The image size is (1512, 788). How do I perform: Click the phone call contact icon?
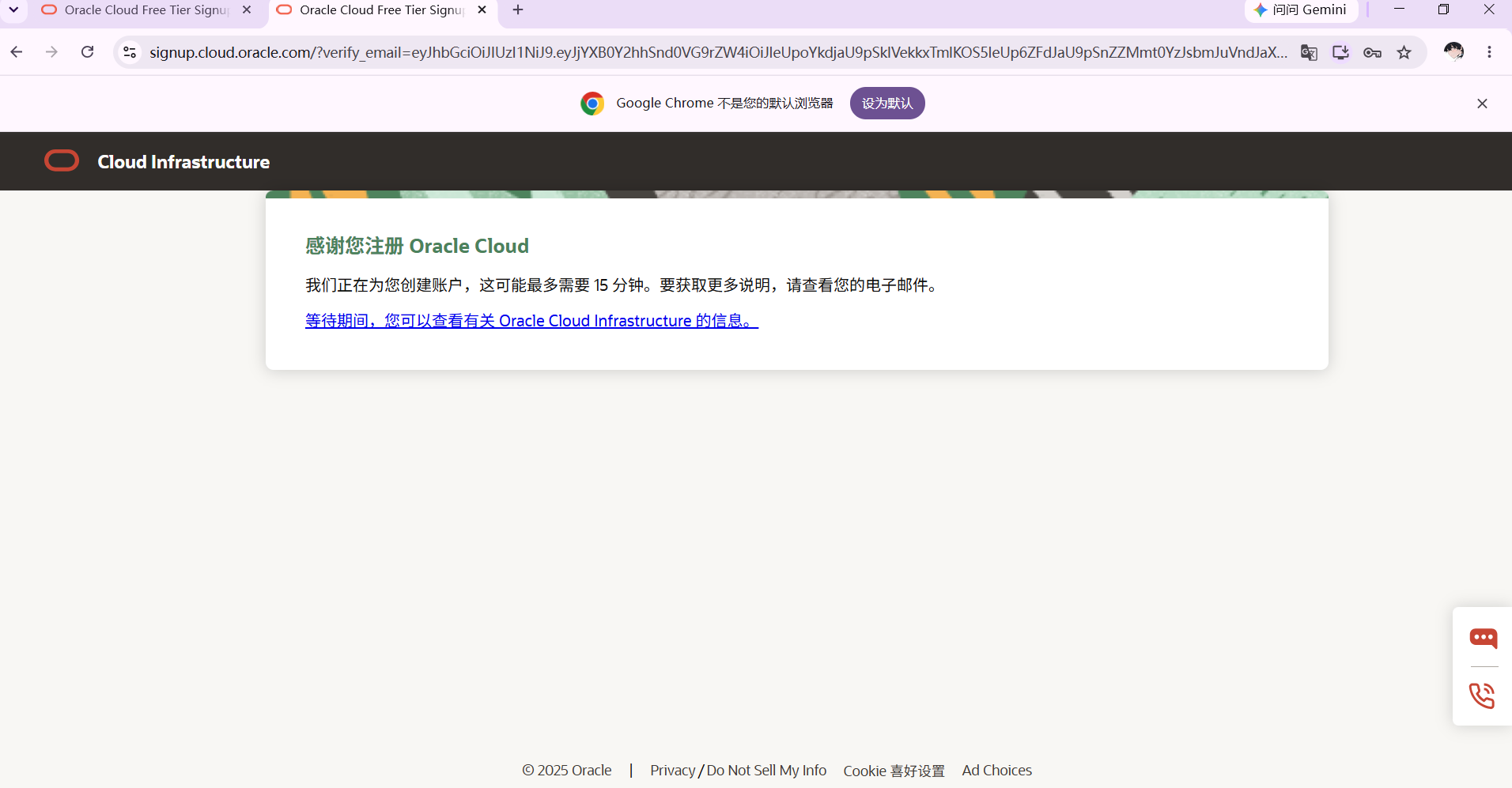[1482, 696]
